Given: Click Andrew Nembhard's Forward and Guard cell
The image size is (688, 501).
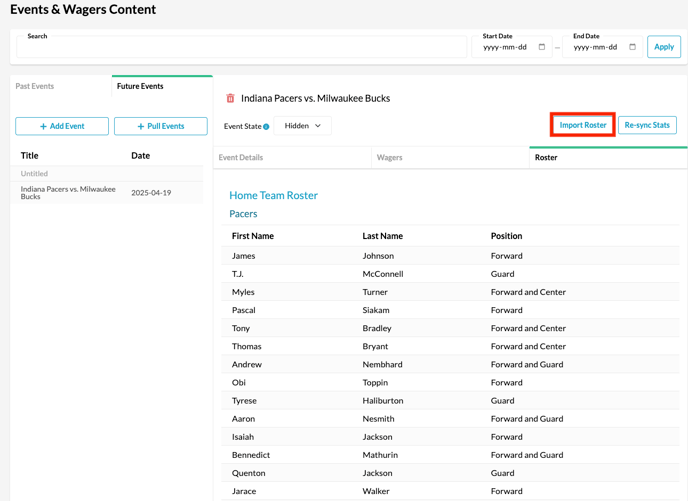Looking at the screenshot, I should pos(527,365).
